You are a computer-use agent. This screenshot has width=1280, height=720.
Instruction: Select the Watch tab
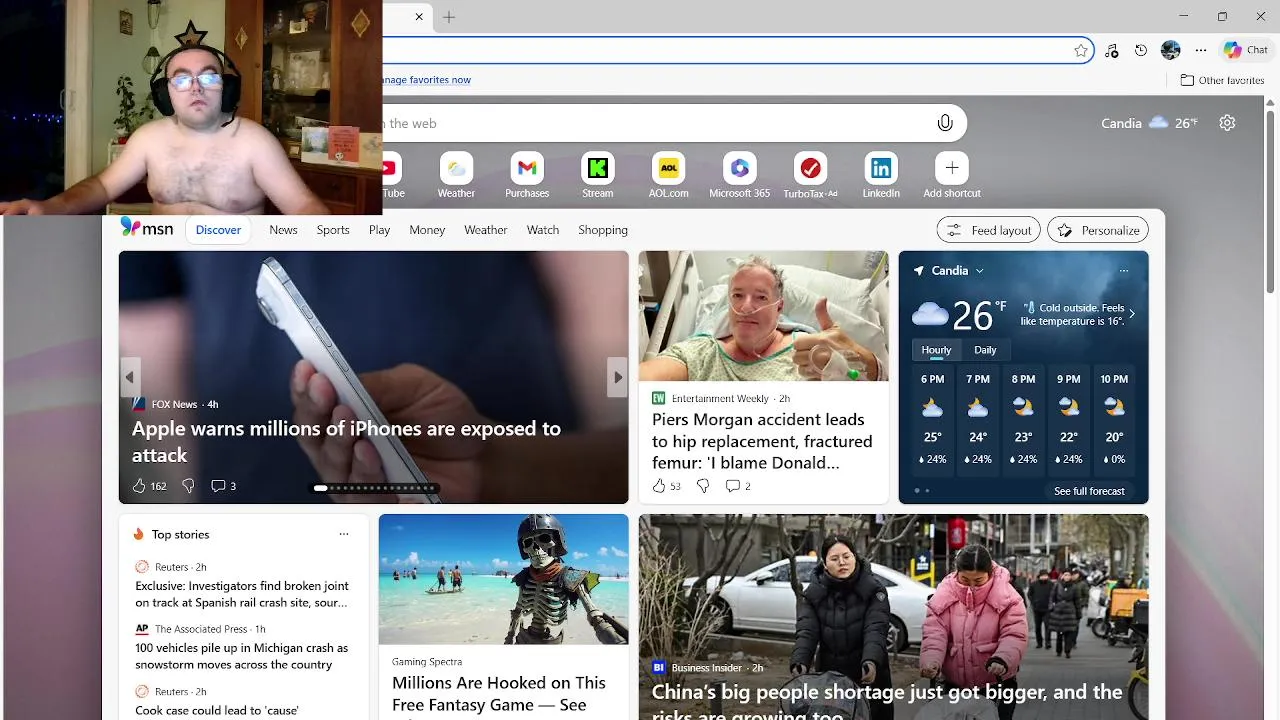[x=543, y=230]
